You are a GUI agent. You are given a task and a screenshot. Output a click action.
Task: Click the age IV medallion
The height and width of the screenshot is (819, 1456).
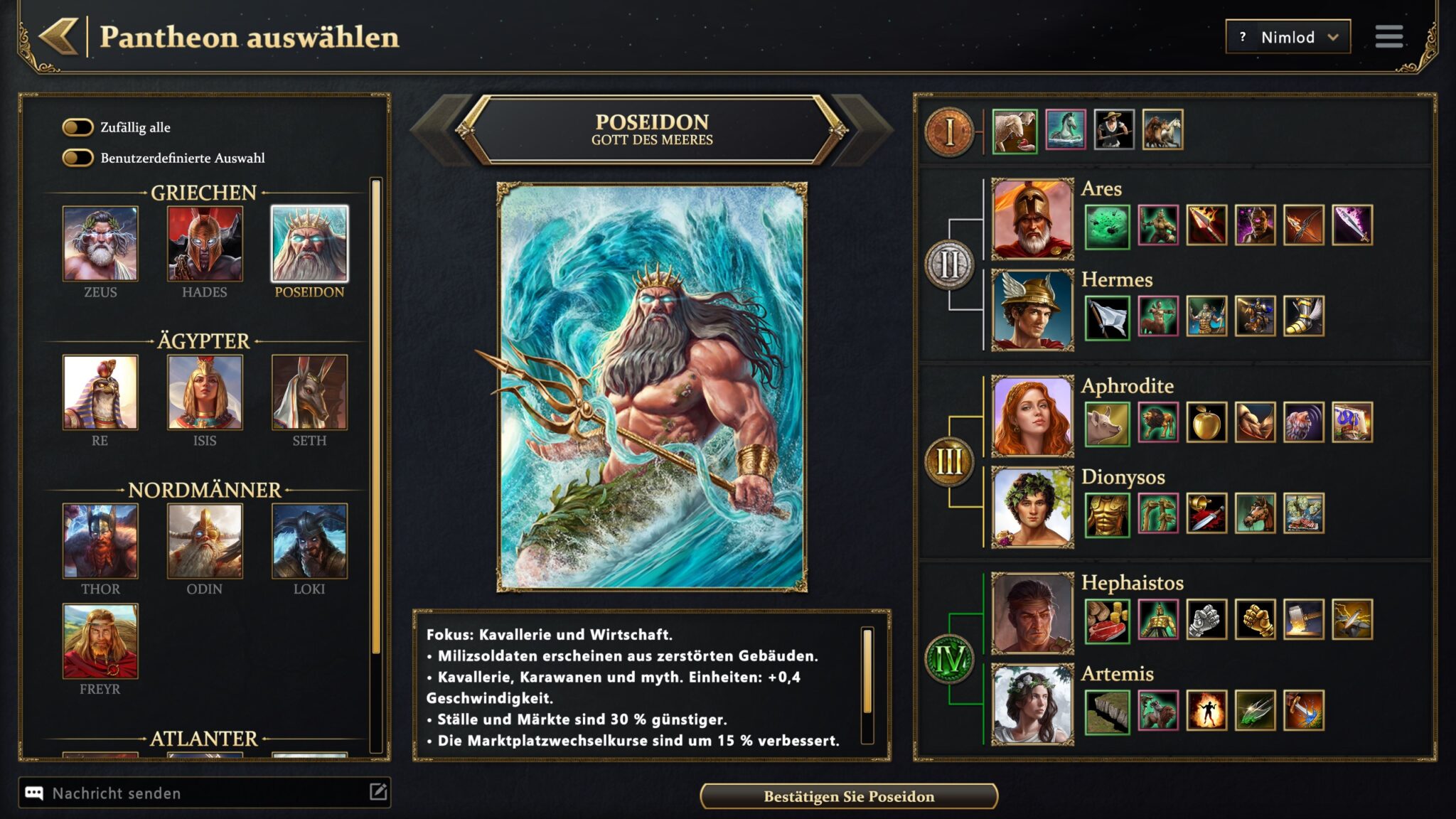(x=949, y=659)
